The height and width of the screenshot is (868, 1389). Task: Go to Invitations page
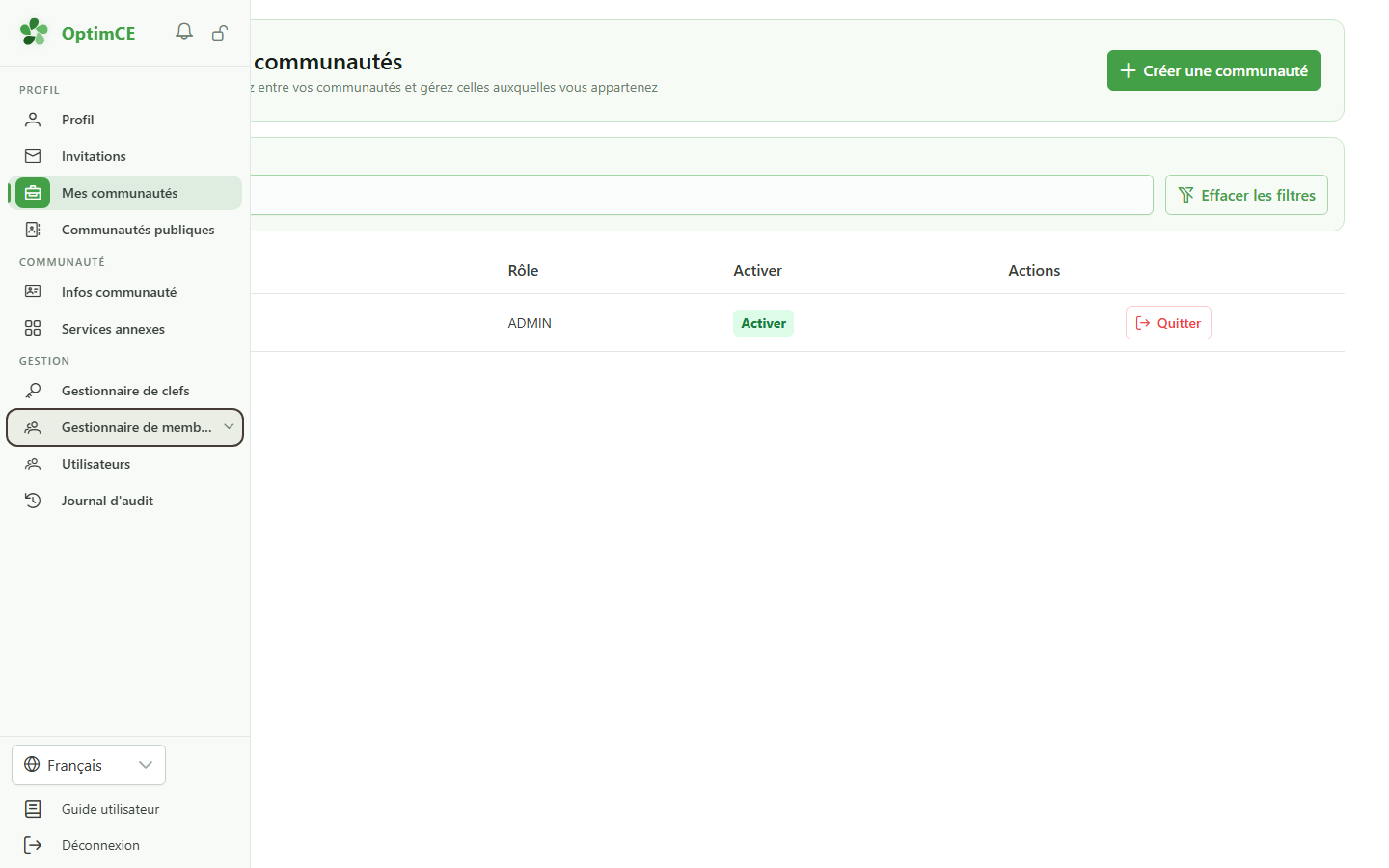[125, 156]
